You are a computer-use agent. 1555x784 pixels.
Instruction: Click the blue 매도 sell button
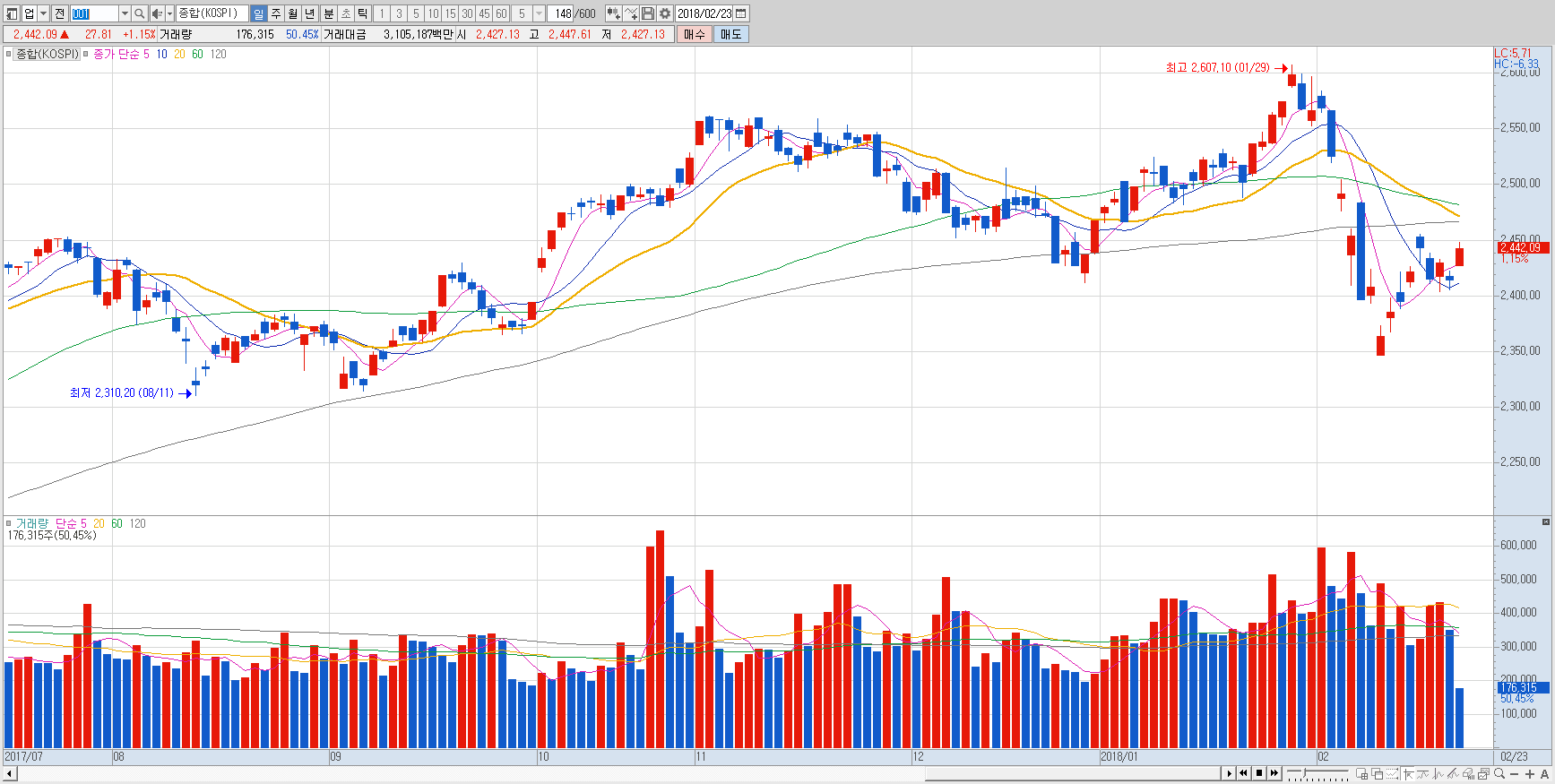731,34
